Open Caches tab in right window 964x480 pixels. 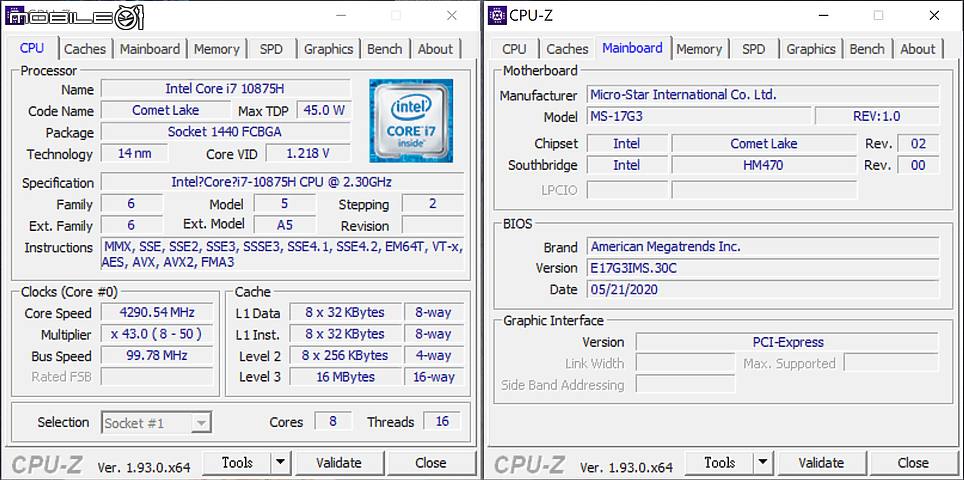[x=567, y=49]
